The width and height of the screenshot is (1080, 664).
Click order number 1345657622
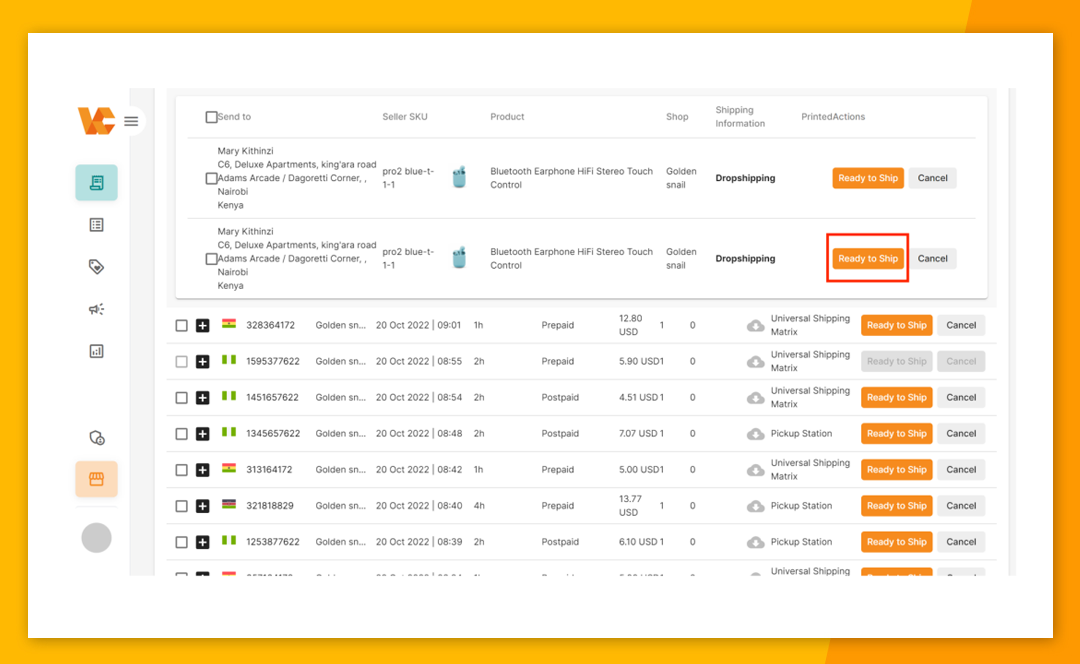273,434
